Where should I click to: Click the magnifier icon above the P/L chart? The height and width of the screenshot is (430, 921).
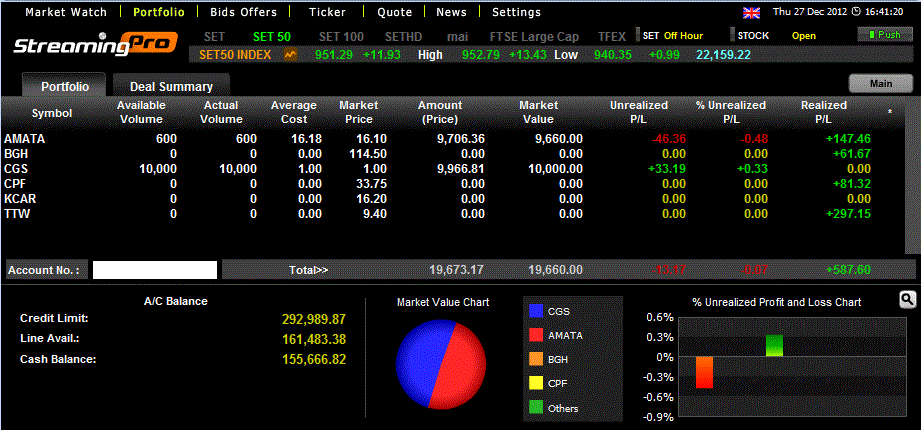coord(908,299)
